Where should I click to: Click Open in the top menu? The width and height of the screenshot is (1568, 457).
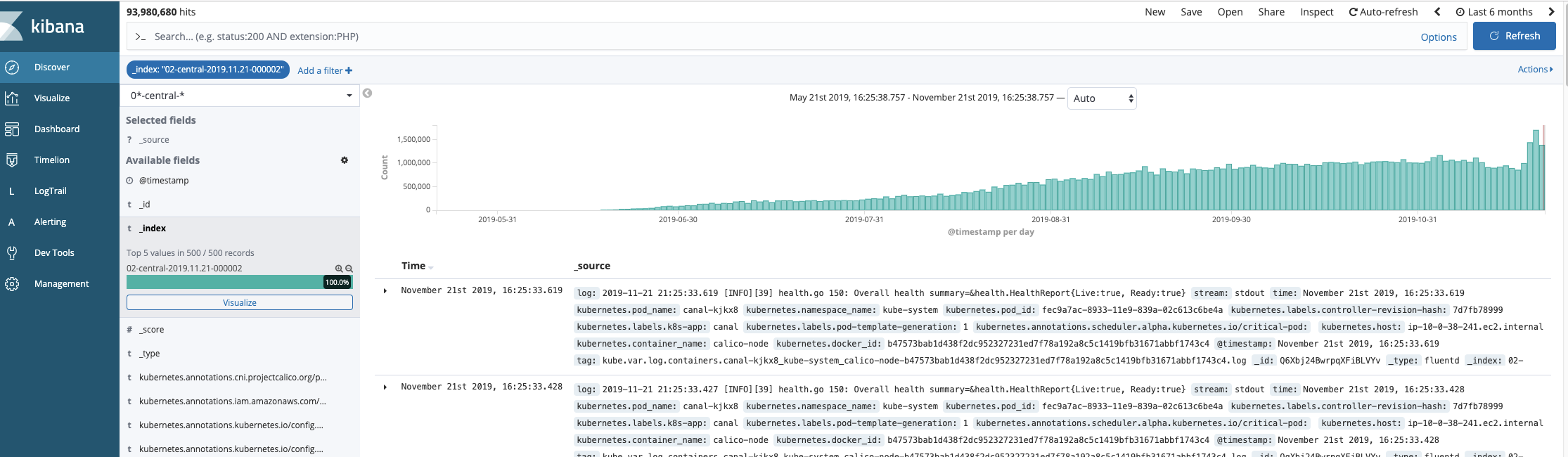(x=1230, y=12)
